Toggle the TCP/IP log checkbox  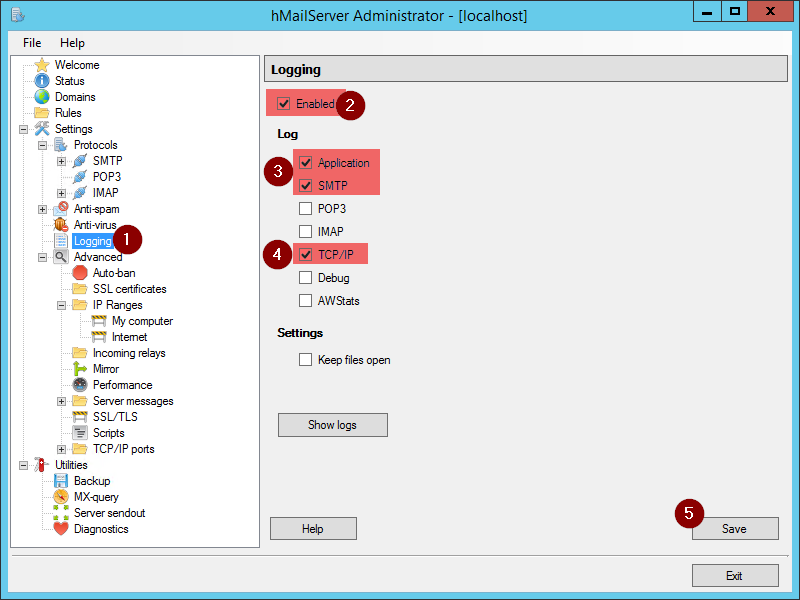tap(305, 254)
